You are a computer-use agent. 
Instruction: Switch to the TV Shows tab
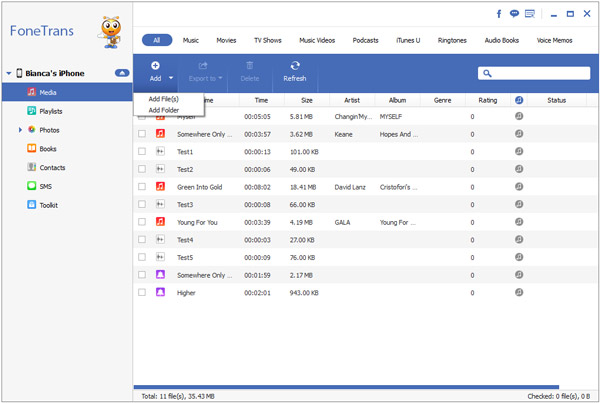(268, 40)
